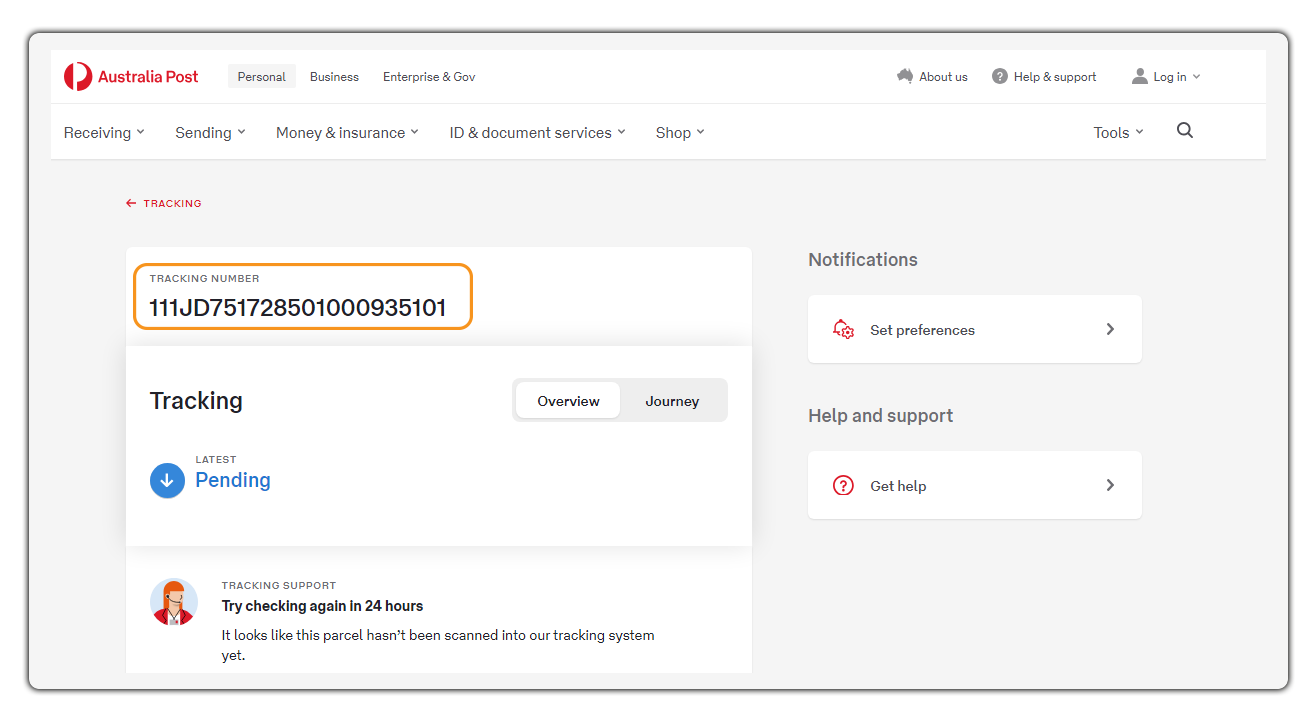Click the blue Pending arrow status icon

pyautogui.click(x=167, y=481)
